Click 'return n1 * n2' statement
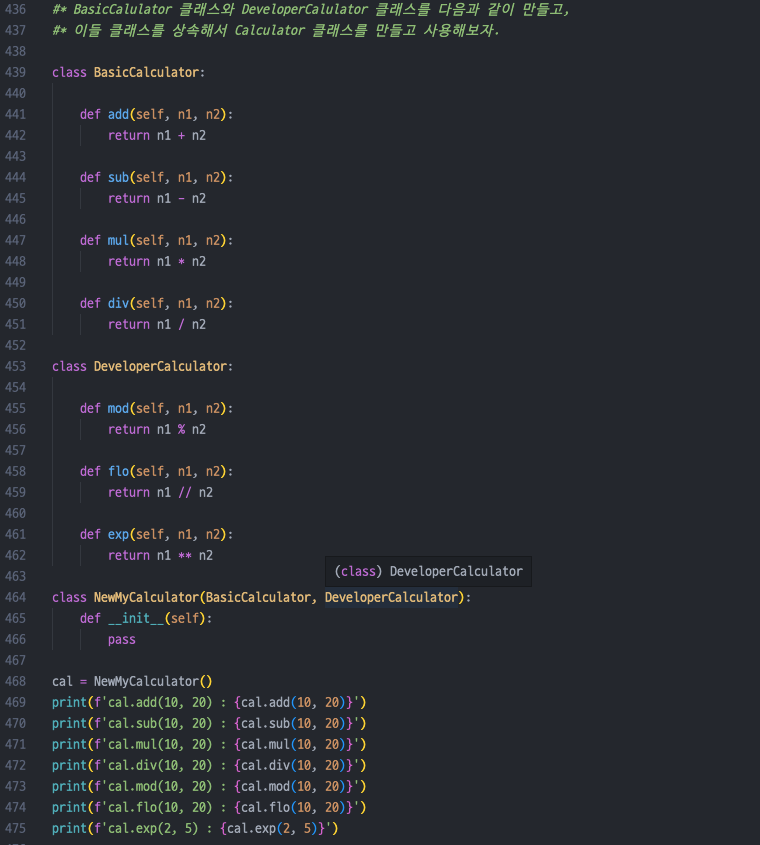760x845 pixels. [x=157, y=261]
